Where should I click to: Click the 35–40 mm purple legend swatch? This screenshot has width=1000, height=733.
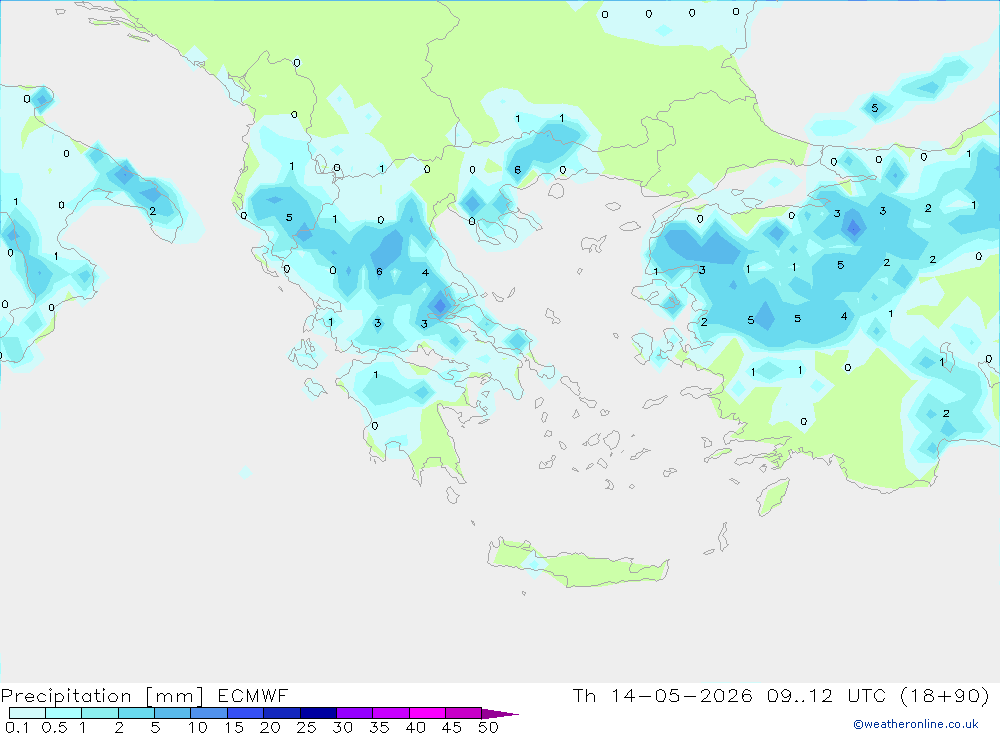point(391,713)
